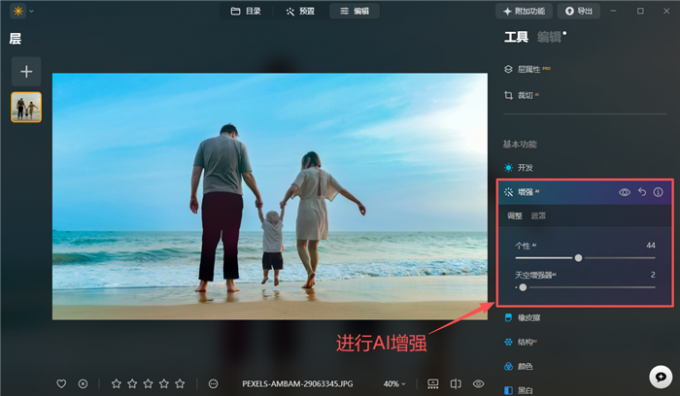Click the 导出 export button
Screen dimensions: 680x396
579,11
